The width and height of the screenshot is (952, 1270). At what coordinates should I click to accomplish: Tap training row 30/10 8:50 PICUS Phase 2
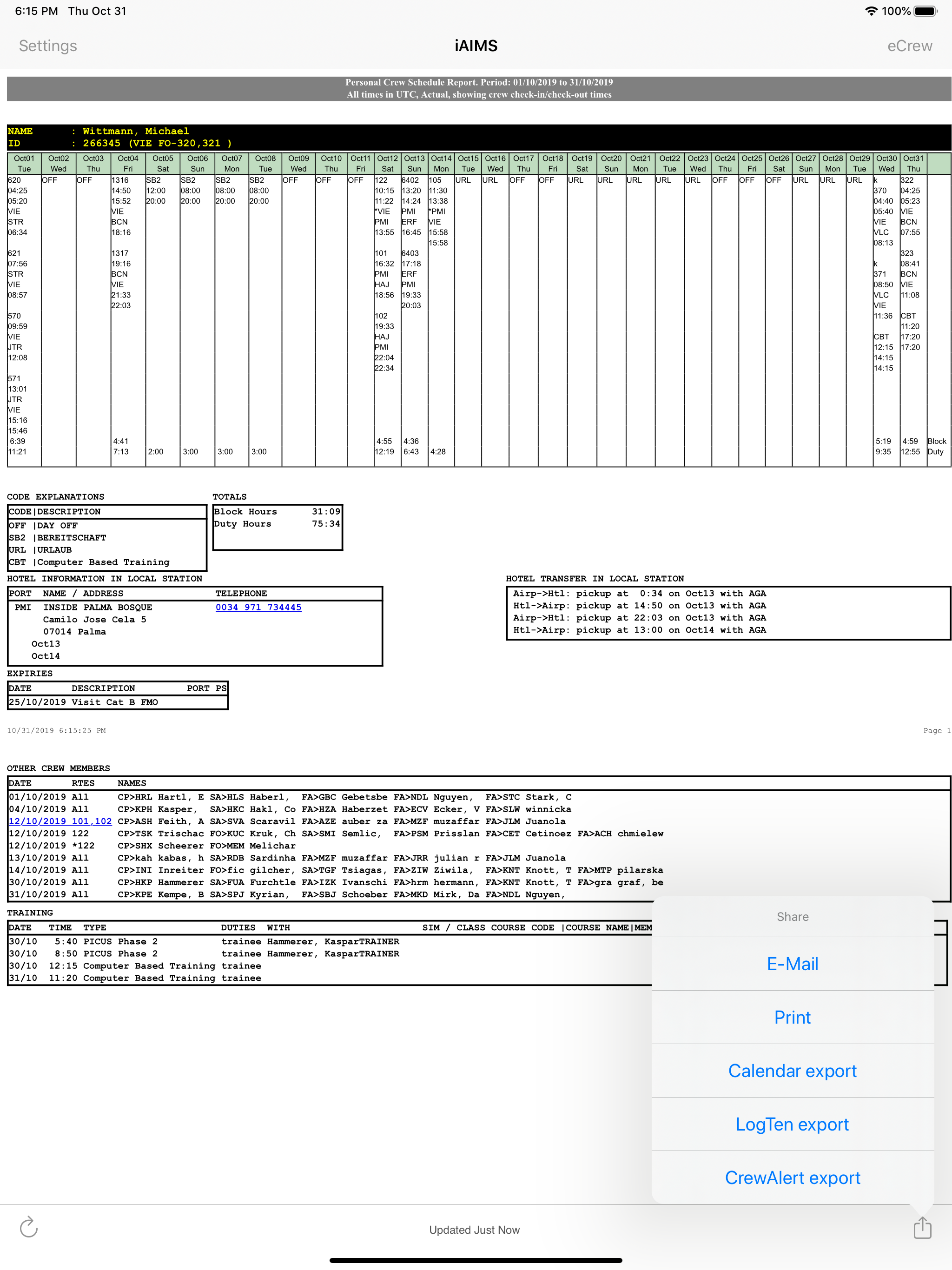[x=204, y=953]
